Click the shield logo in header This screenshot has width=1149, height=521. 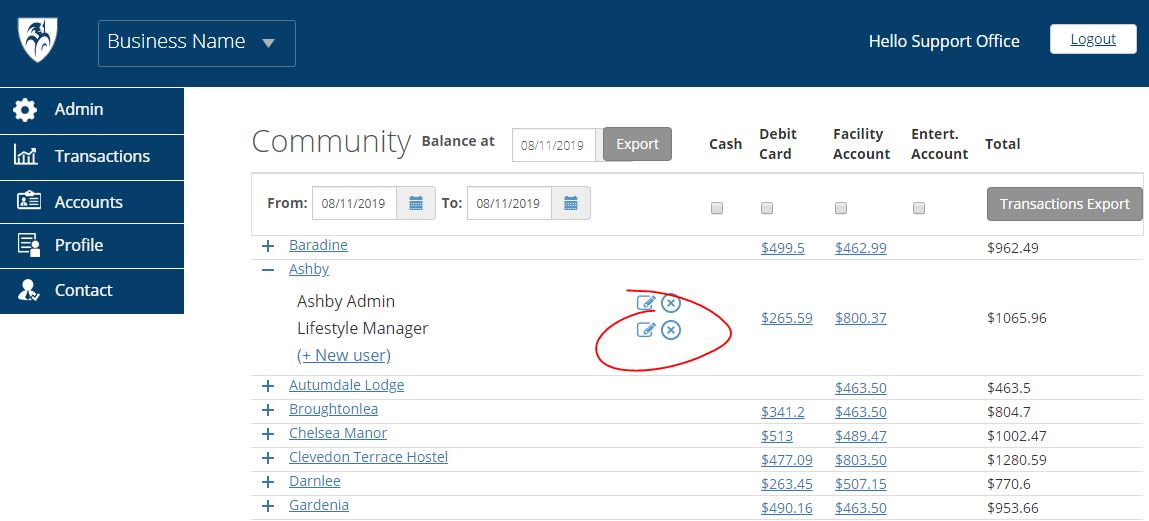38,40
